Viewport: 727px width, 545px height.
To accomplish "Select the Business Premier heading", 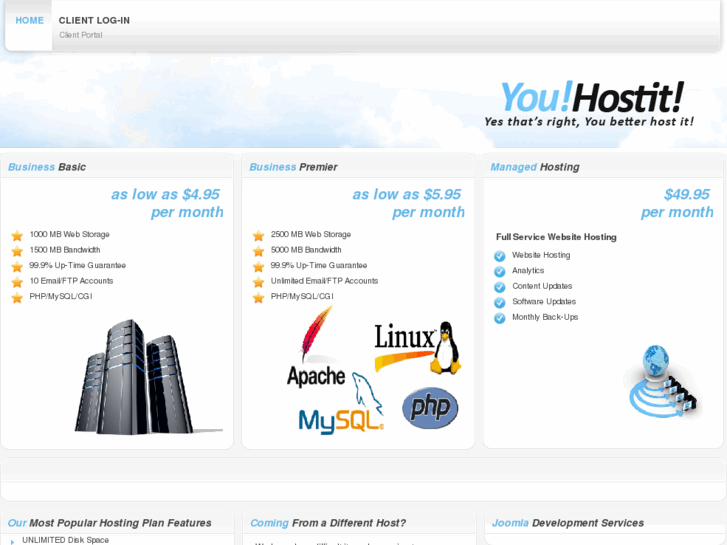I will (x=293, y=167).
